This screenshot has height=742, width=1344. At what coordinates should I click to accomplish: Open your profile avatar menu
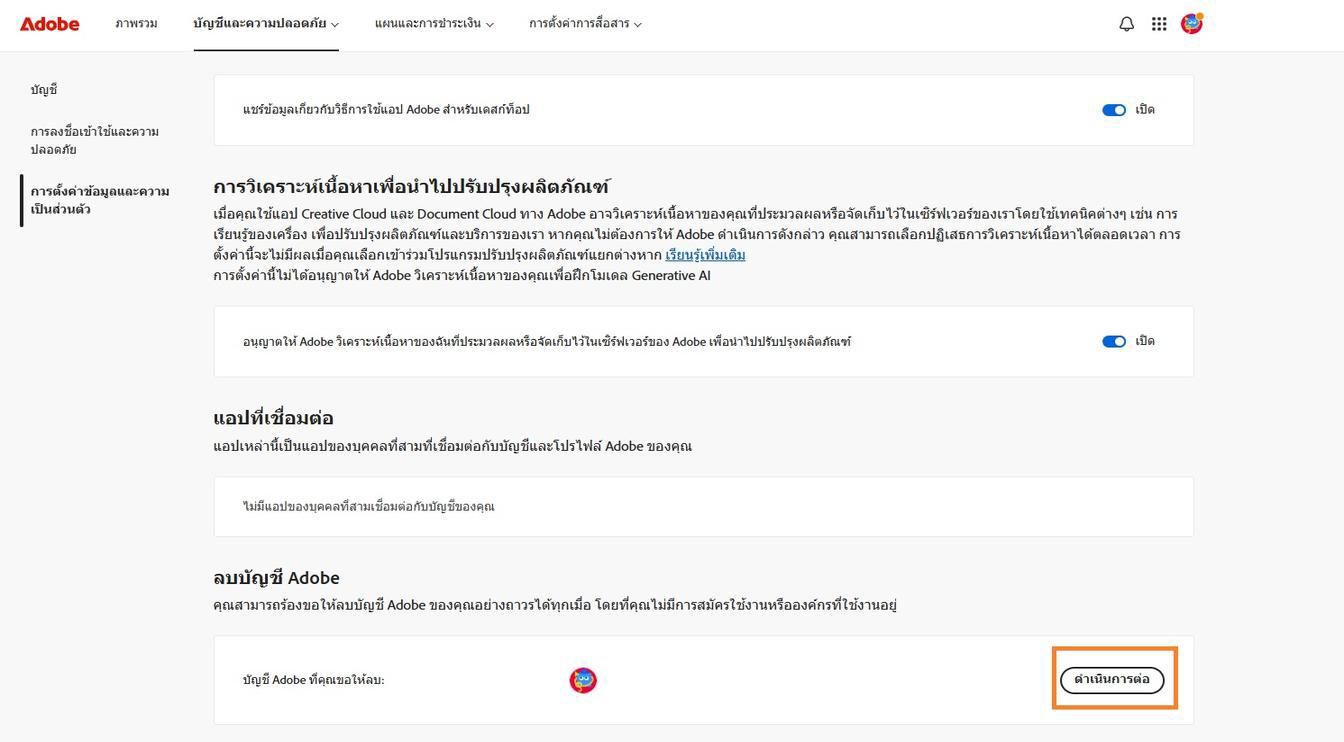click(x=1191, y=23)
